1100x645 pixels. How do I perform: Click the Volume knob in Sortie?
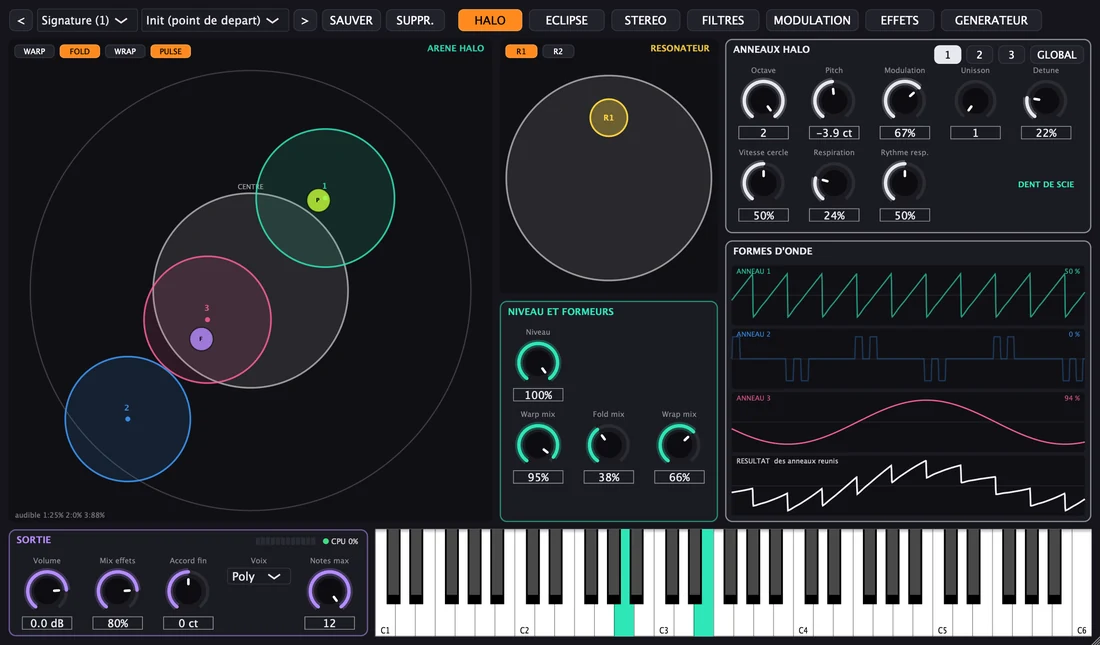pos(47,591)
